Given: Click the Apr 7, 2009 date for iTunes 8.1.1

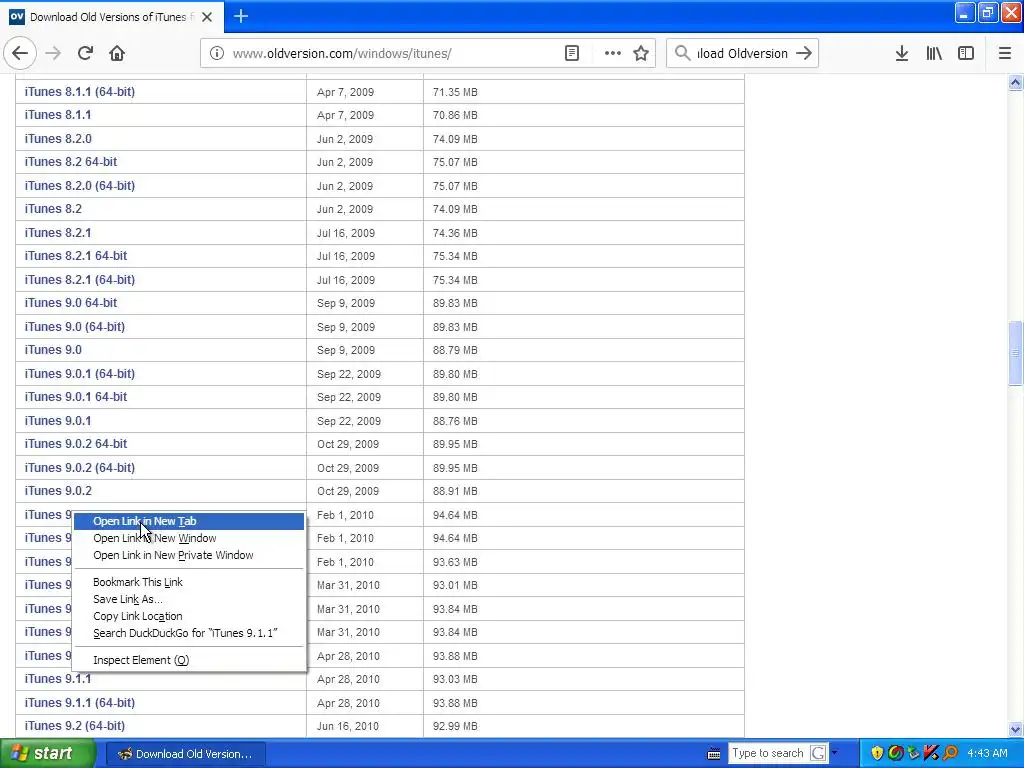Looking at the screenshot, I should (x=345, y=116).
